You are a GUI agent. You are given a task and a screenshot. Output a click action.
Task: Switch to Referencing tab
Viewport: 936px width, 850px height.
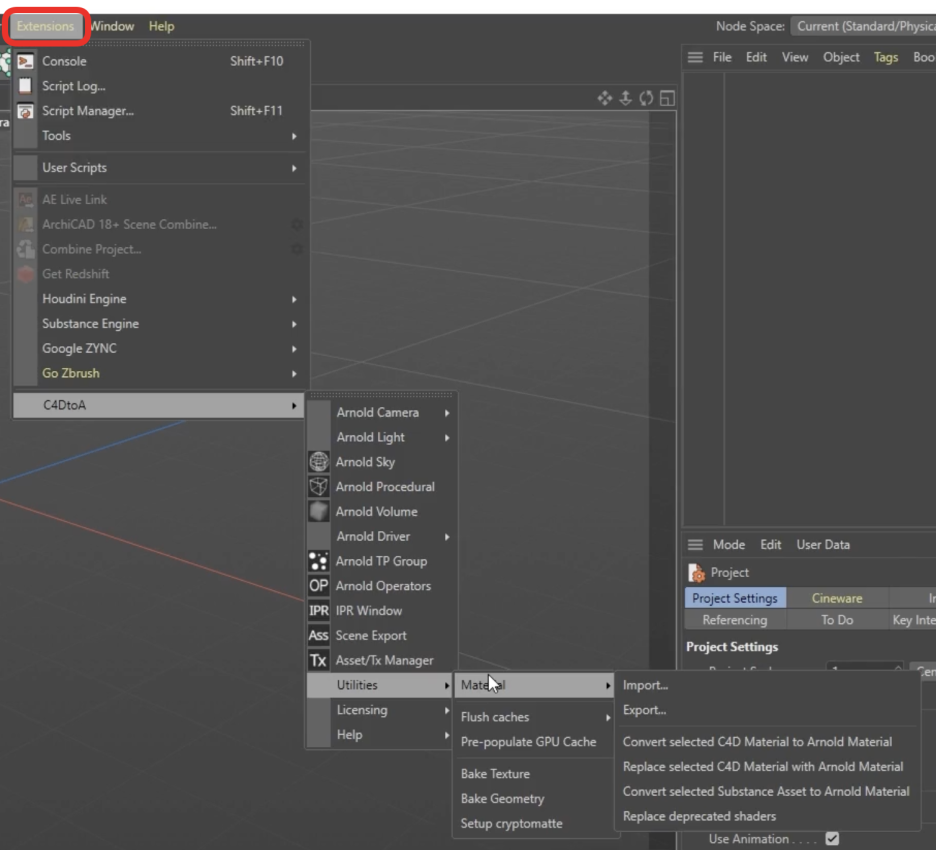pos(735,620)
